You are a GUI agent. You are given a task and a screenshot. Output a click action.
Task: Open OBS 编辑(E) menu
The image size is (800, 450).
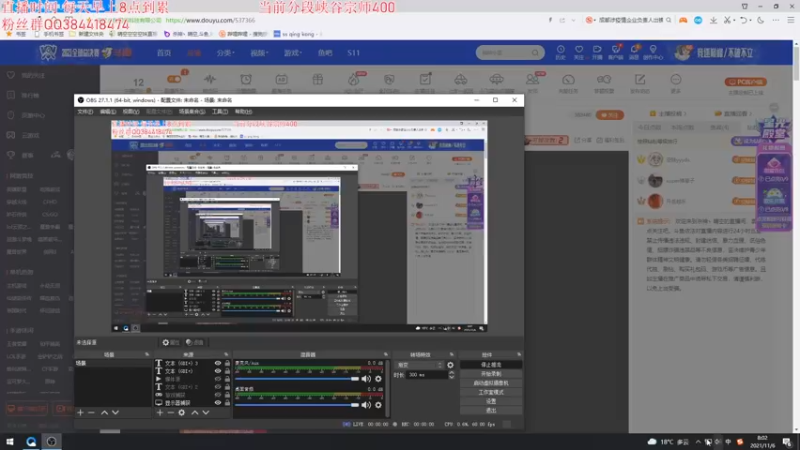pyautogui.click(x=108, y=111)
